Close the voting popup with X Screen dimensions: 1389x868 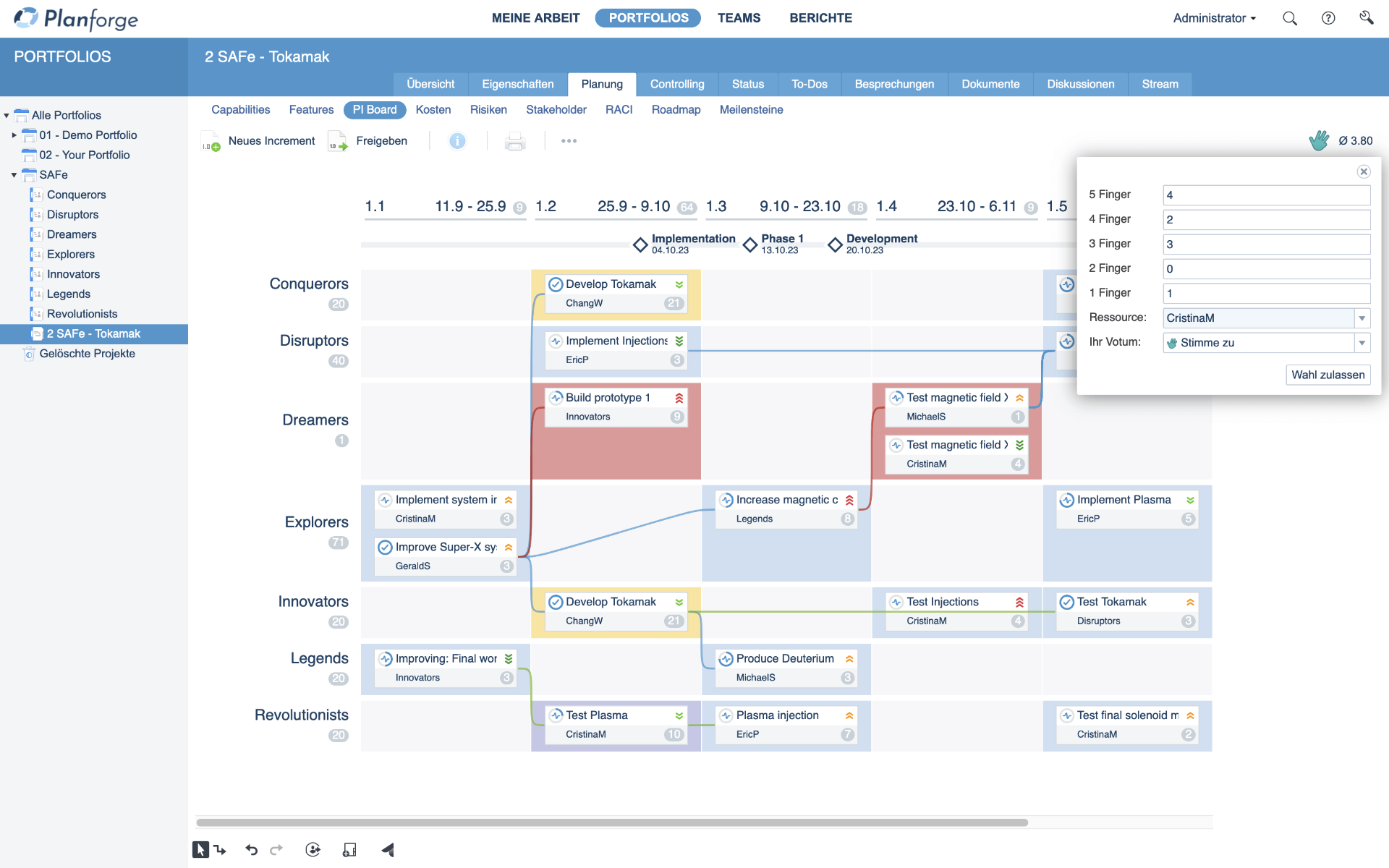click(x=1364, y=171)
